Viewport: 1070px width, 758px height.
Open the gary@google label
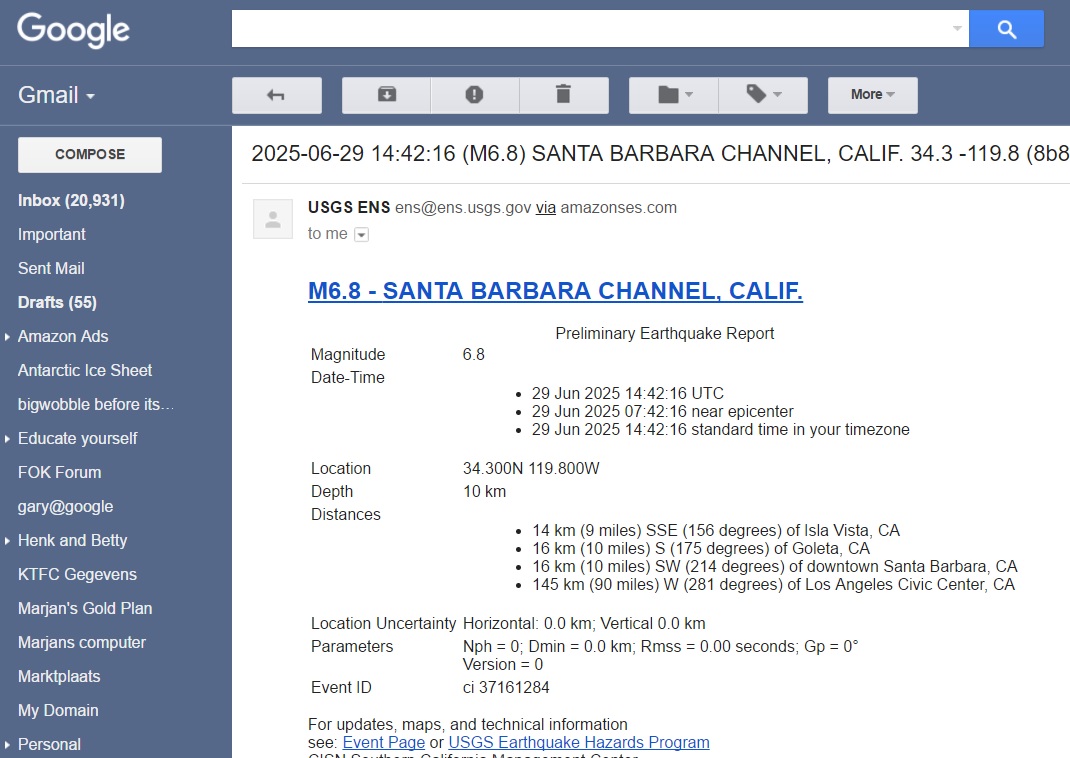66,507
